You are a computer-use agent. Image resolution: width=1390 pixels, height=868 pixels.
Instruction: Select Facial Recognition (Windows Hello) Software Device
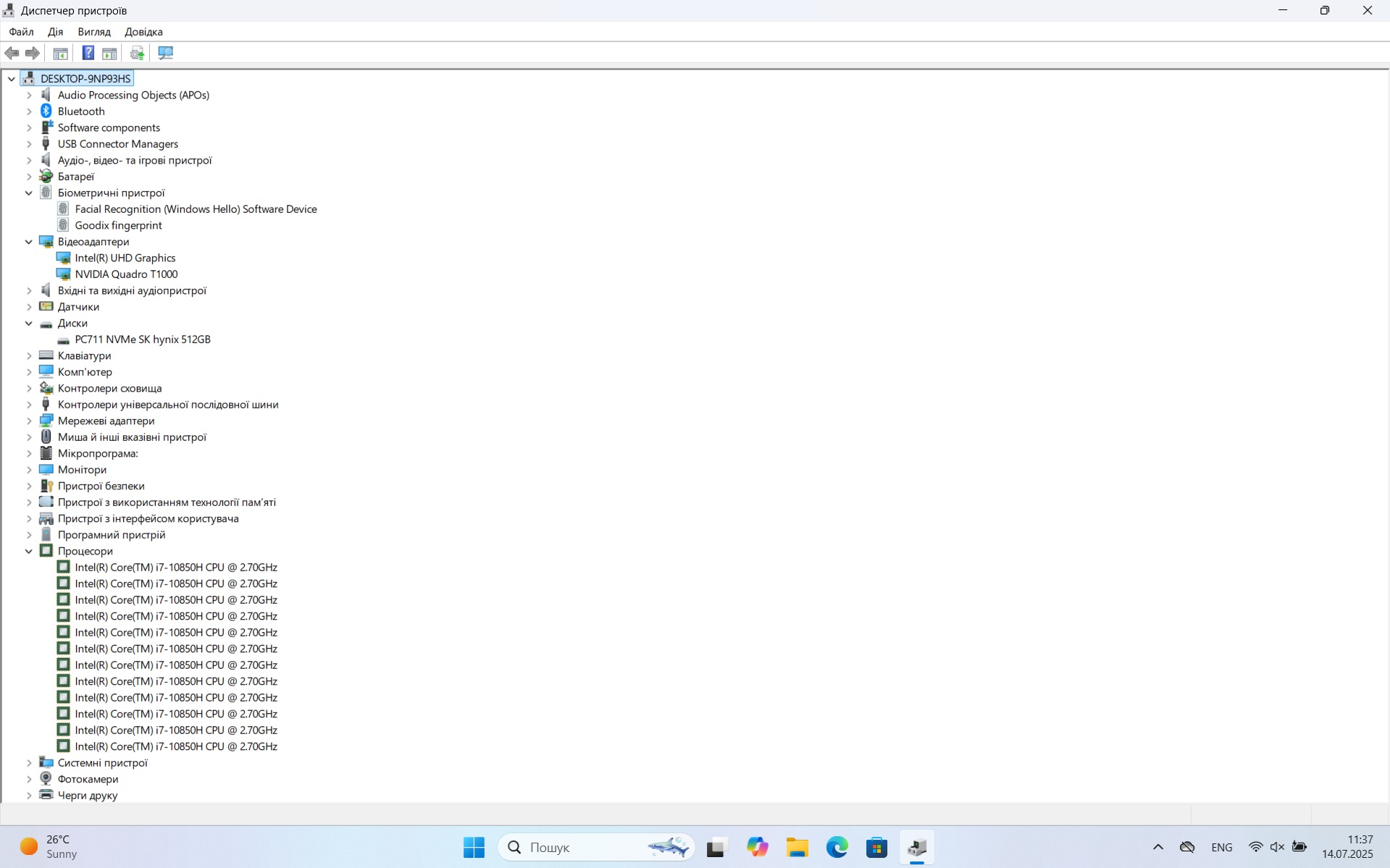pos(196,208)
